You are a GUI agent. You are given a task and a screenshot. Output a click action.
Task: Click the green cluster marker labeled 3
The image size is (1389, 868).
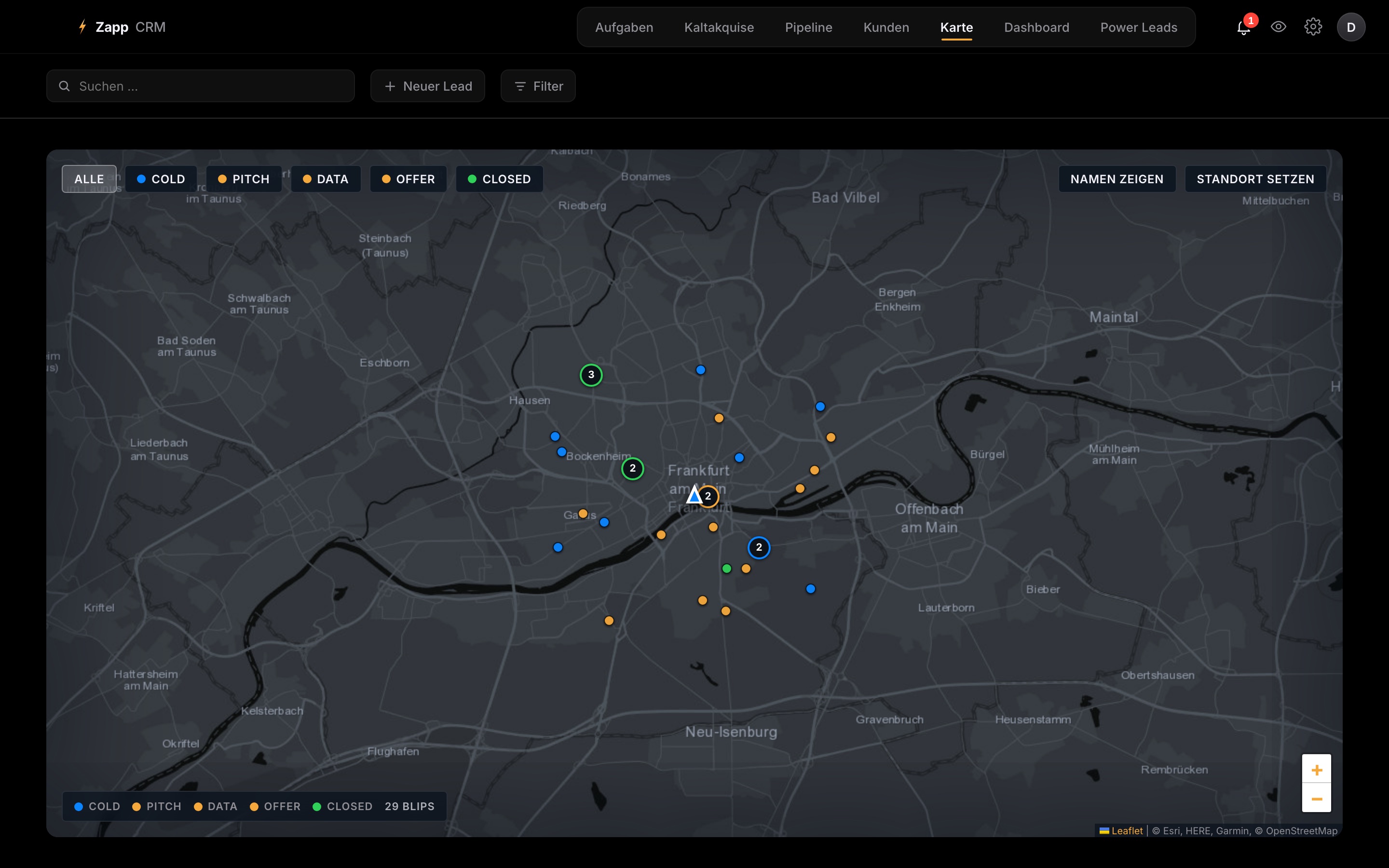(x=591, y=375)
